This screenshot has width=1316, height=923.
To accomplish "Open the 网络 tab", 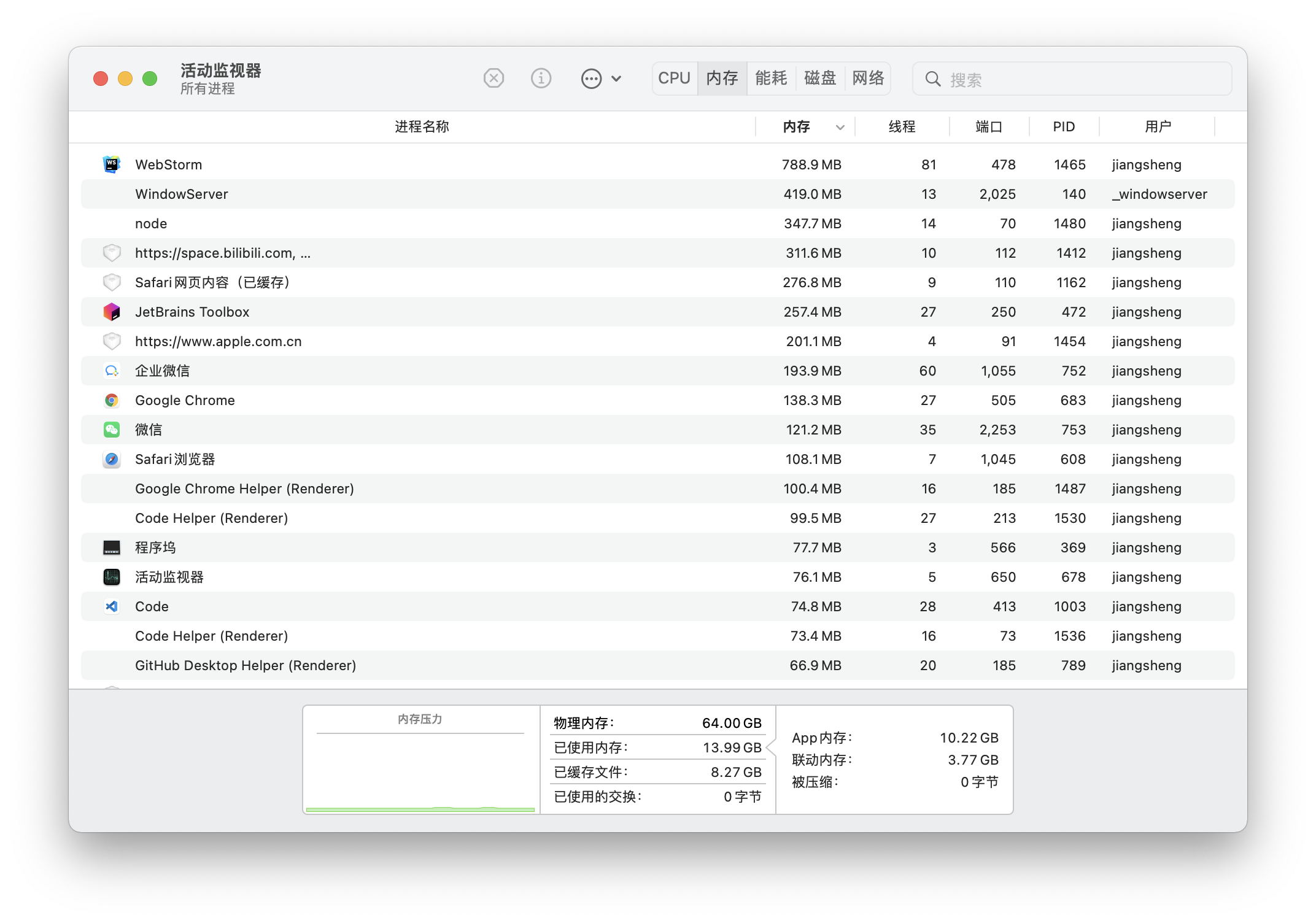I will 868,79.
